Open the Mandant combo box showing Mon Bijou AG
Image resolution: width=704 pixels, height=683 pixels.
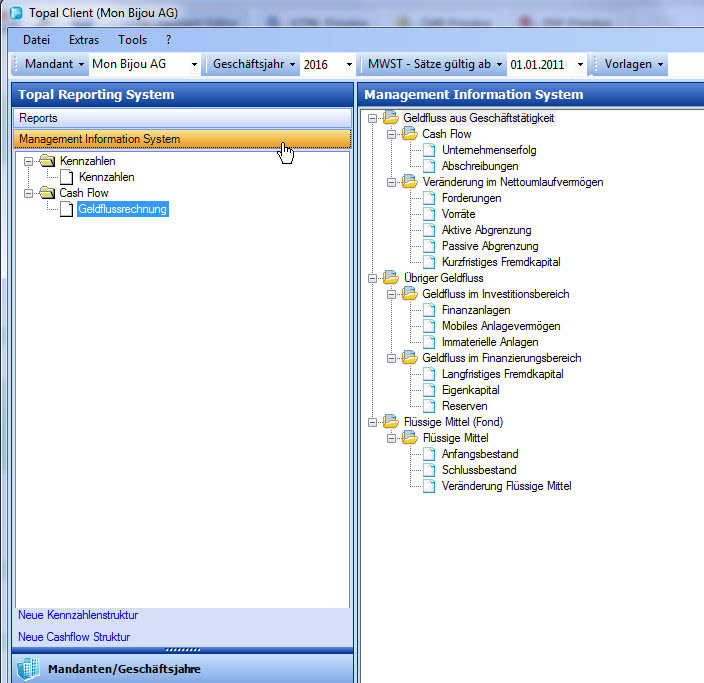click(194, 65)
